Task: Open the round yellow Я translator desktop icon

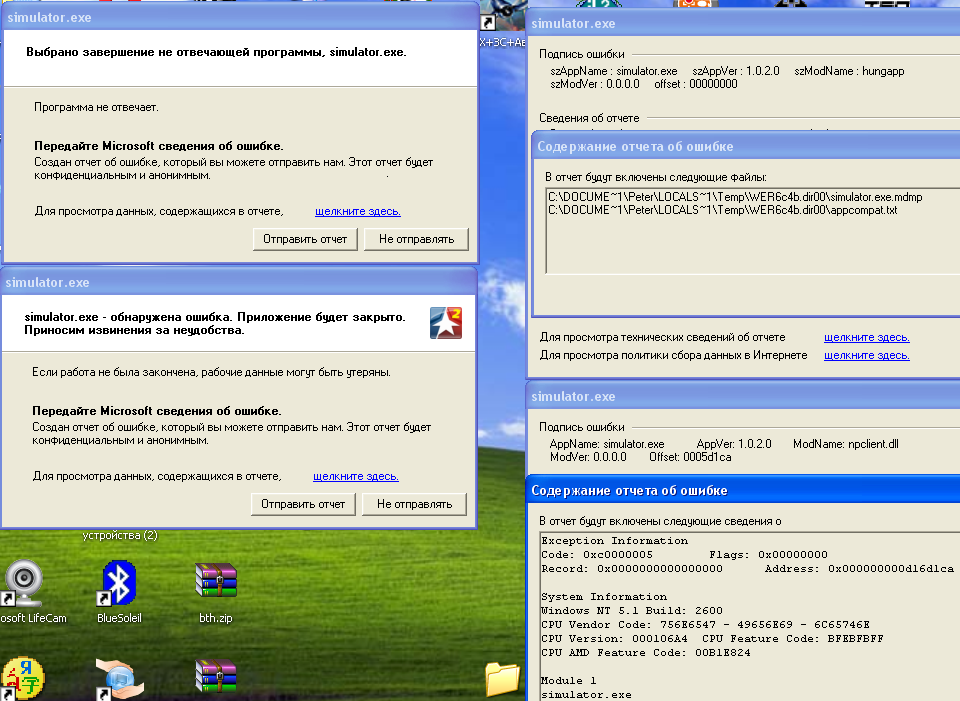Action: (23, 678)
